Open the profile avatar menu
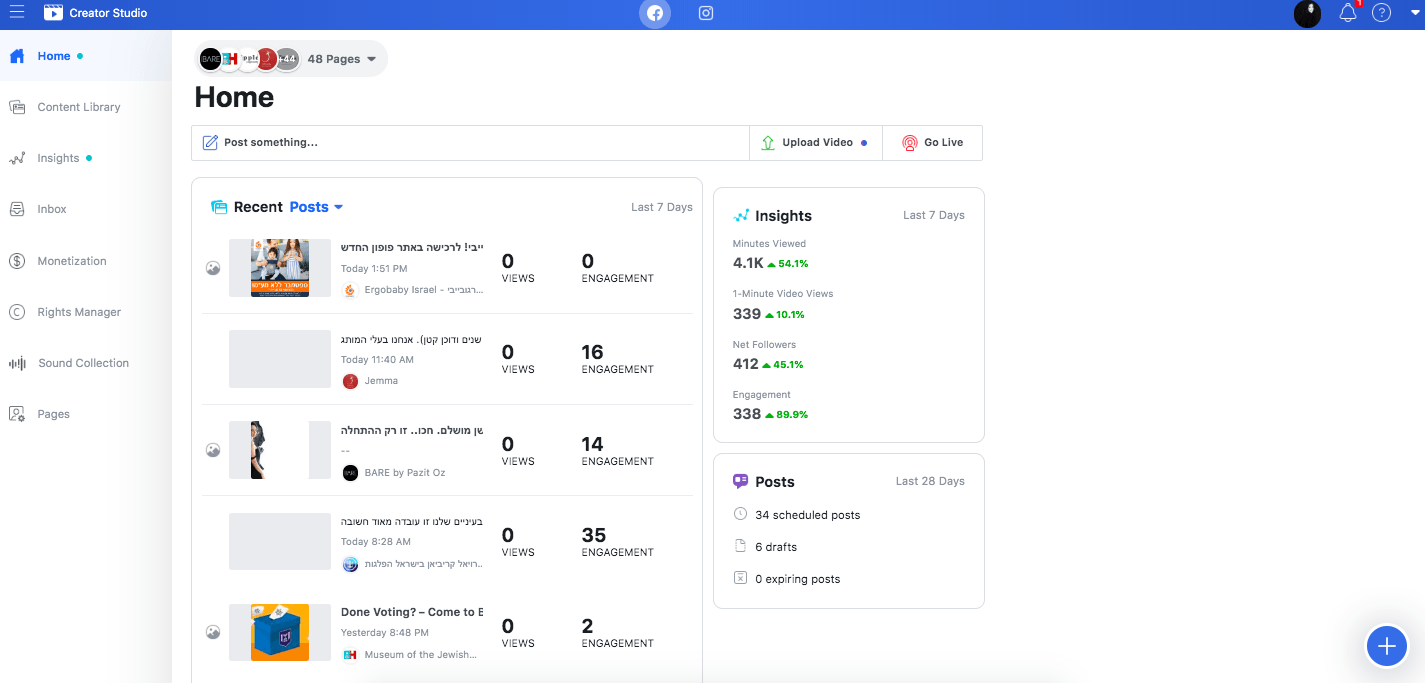The height and width of the screenshot is (683, 1425). (x=1307, y=13)
